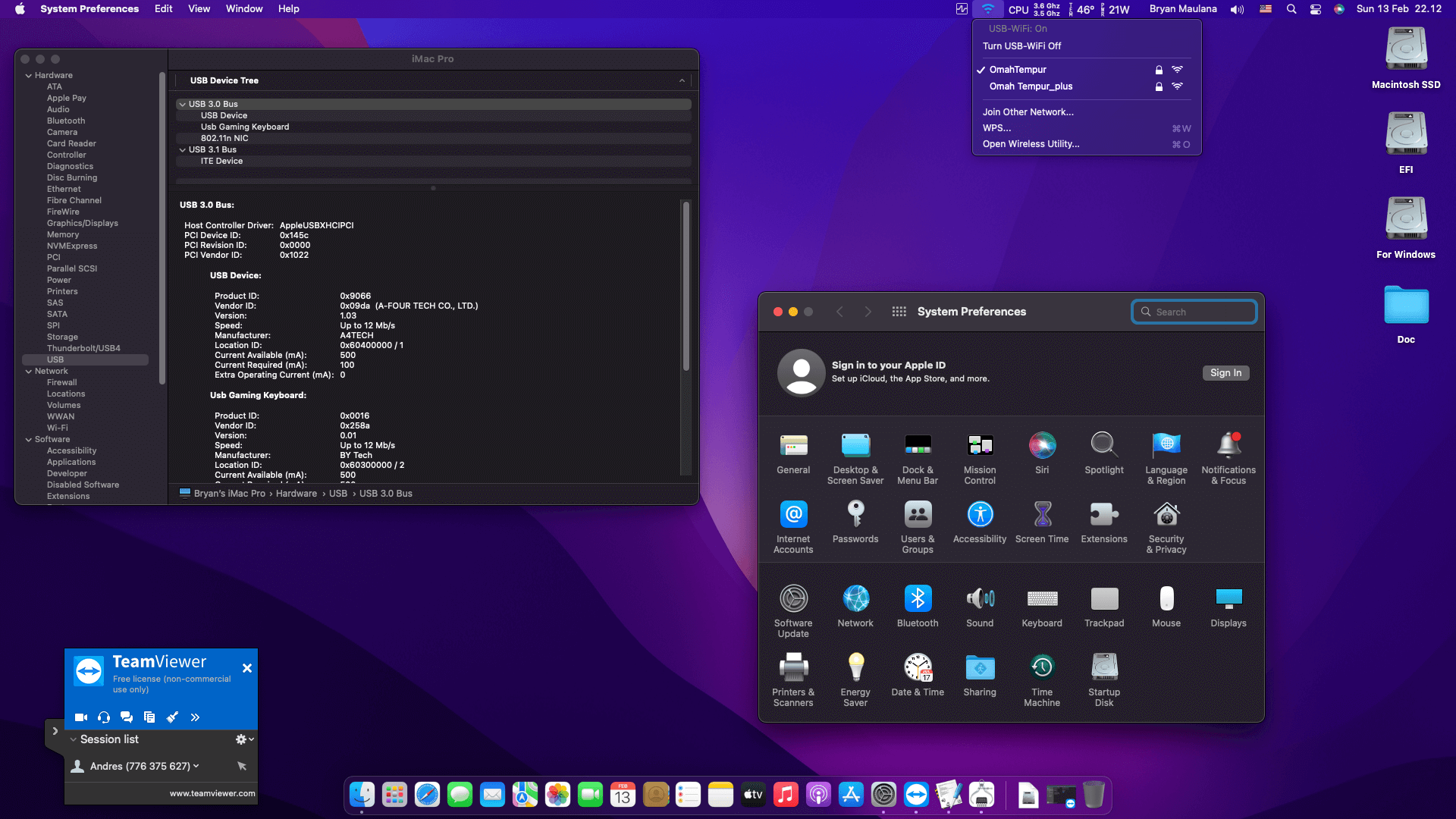The image size is (1456, 819).
Task: Open the Window menu
Action: [244, 9]
